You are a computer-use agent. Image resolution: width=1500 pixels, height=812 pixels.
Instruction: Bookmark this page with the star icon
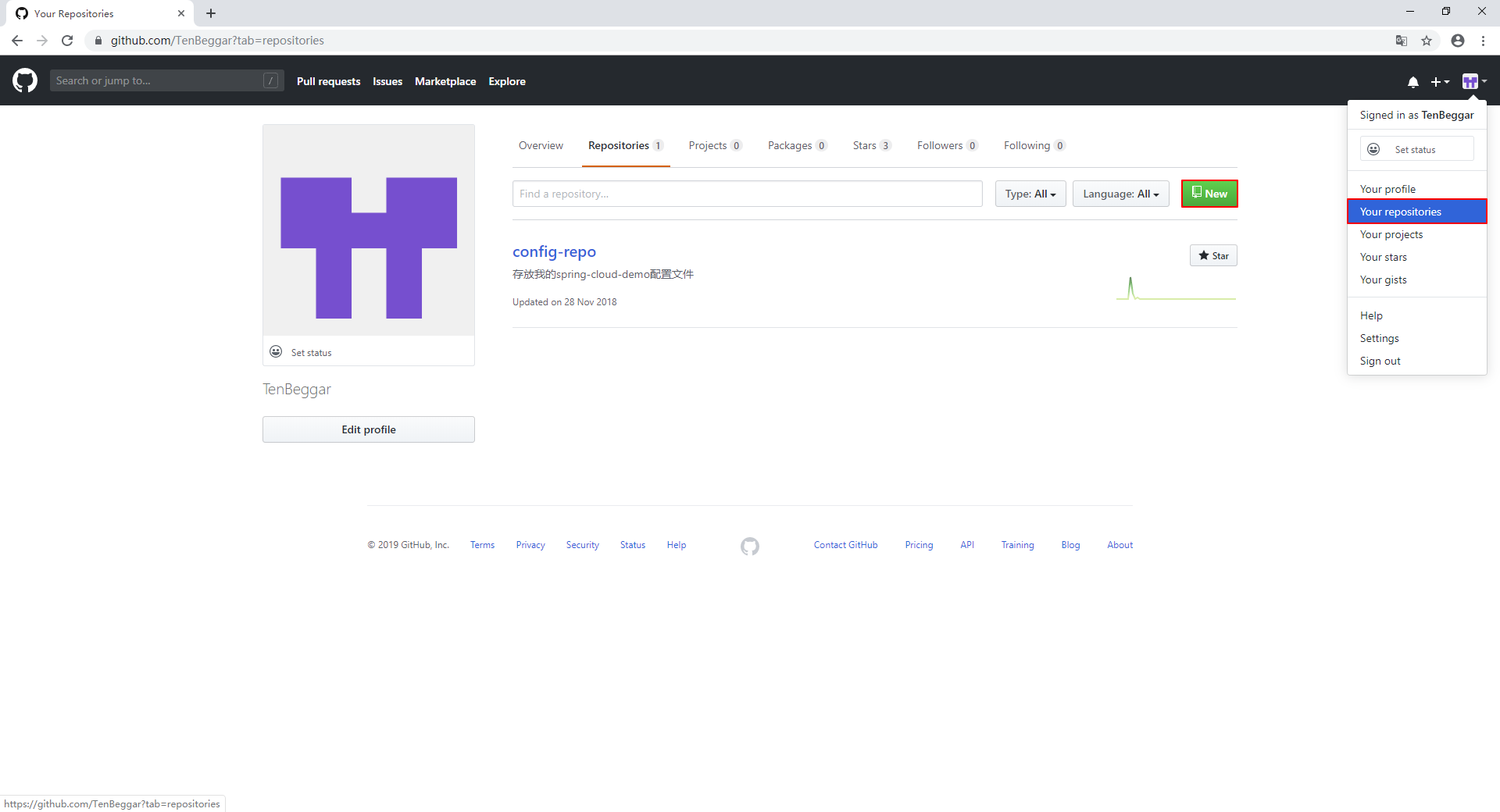(1427, 41)
